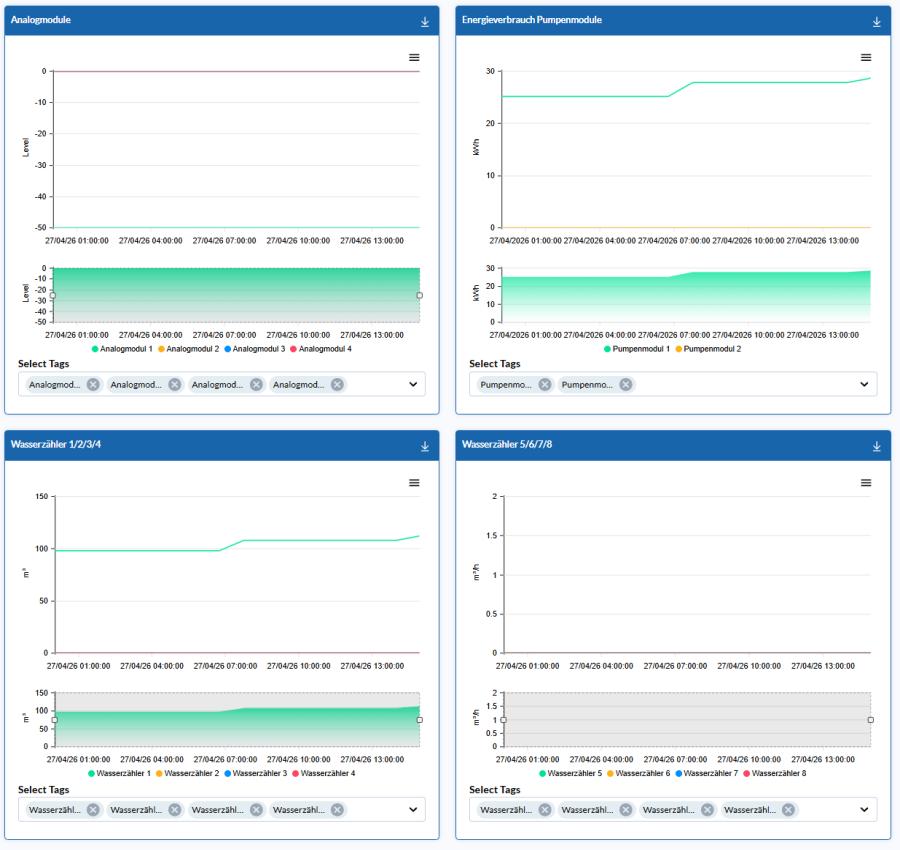Open Select Tags dropdown for Wasserzähler 5/6/7/8
This screenshot has height=850, width=900.
[x=865, y=809]
